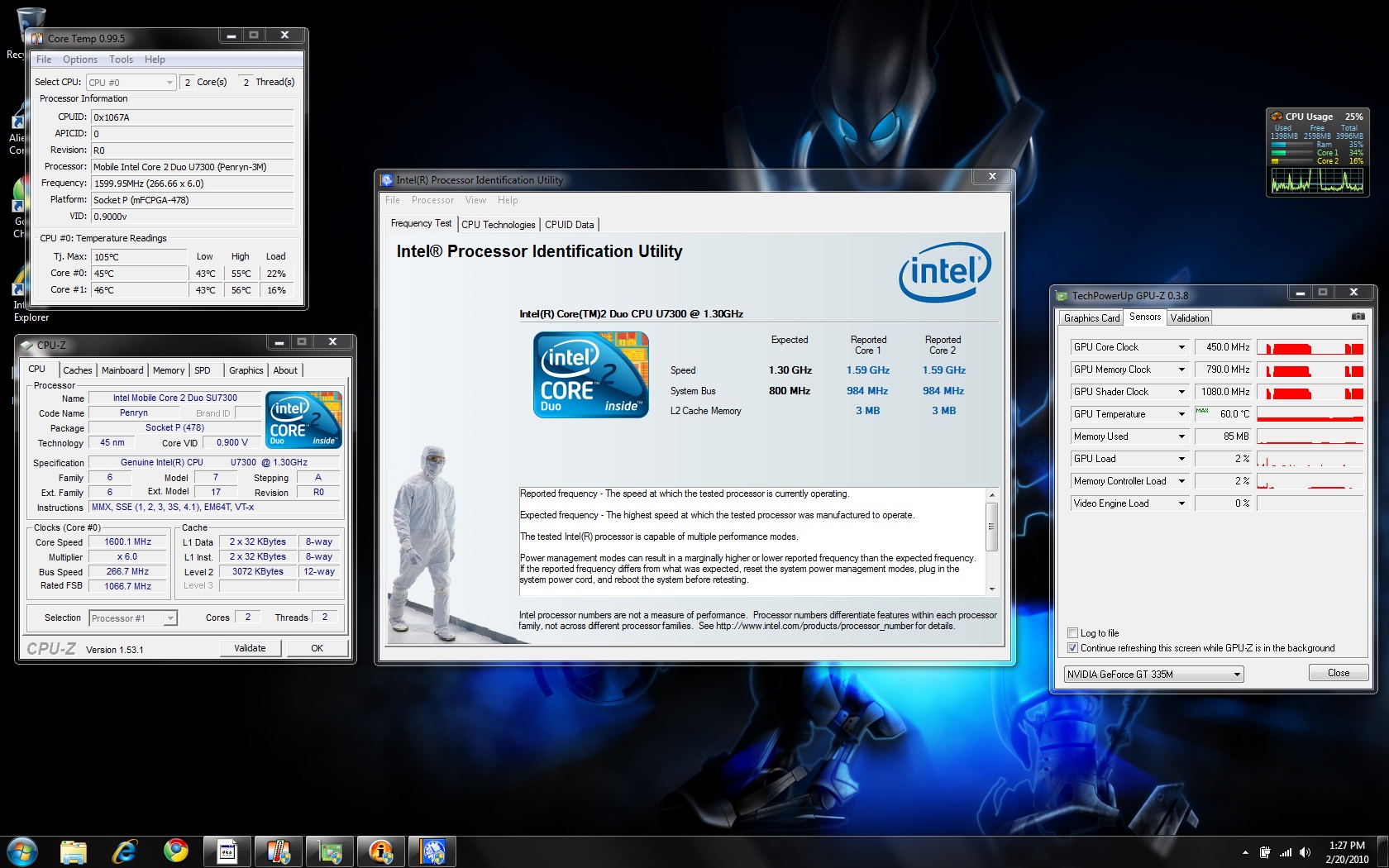Screen dimensions: 1389x868
Task: Click the GPU-Z screenshot camera icon
Action: coord(1358,317)
